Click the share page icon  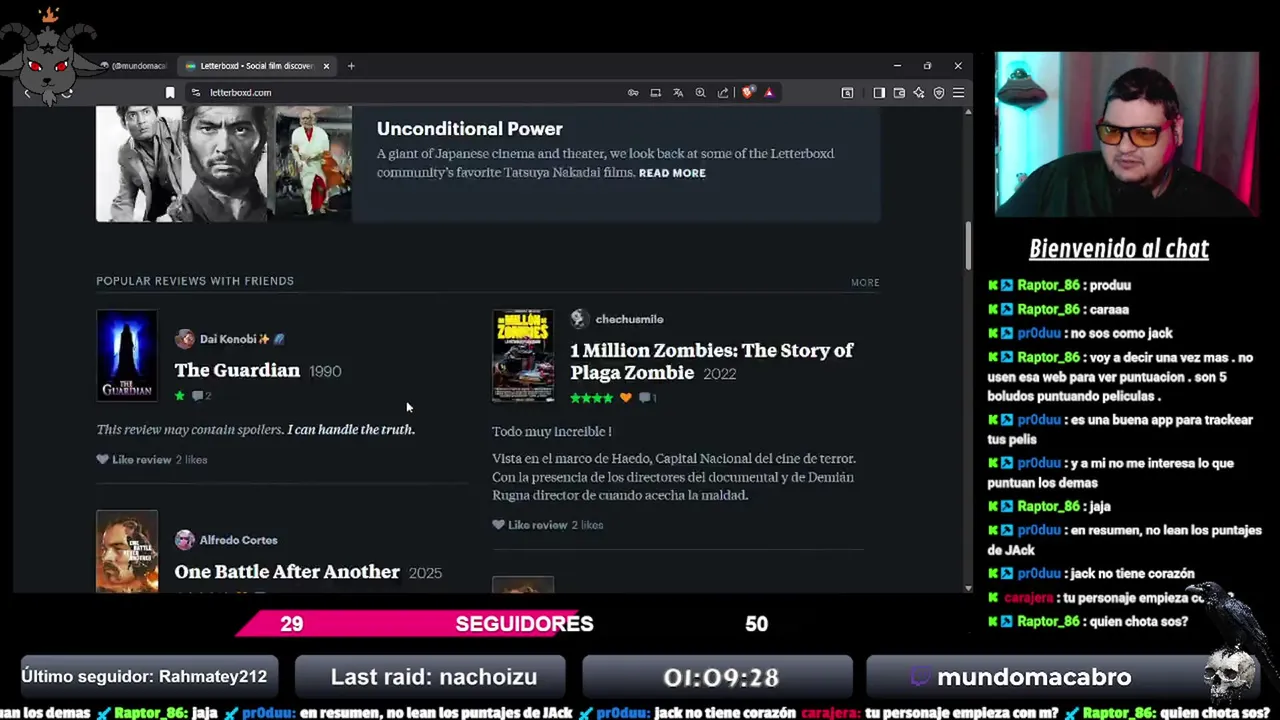[x=723, y=92]
